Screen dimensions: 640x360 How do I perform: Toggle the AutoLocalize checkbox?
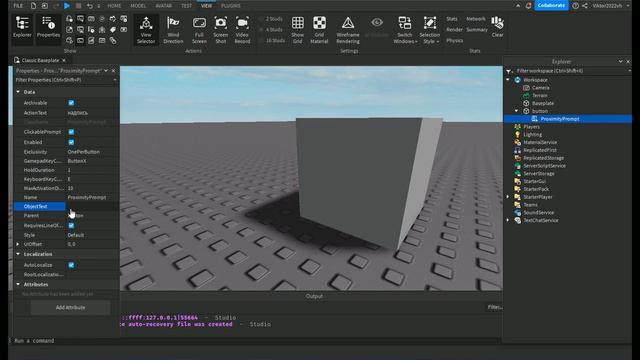click(x=71, y=265)
